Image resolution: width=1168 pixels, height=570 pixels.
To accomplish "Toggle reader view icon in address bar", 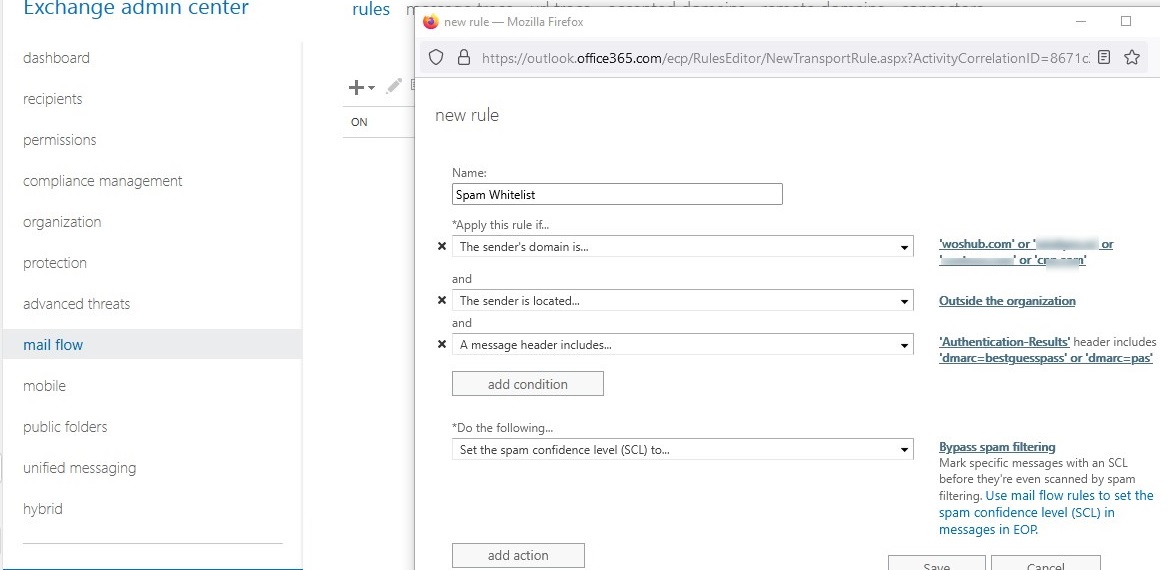I will (x=1104, y=58).
